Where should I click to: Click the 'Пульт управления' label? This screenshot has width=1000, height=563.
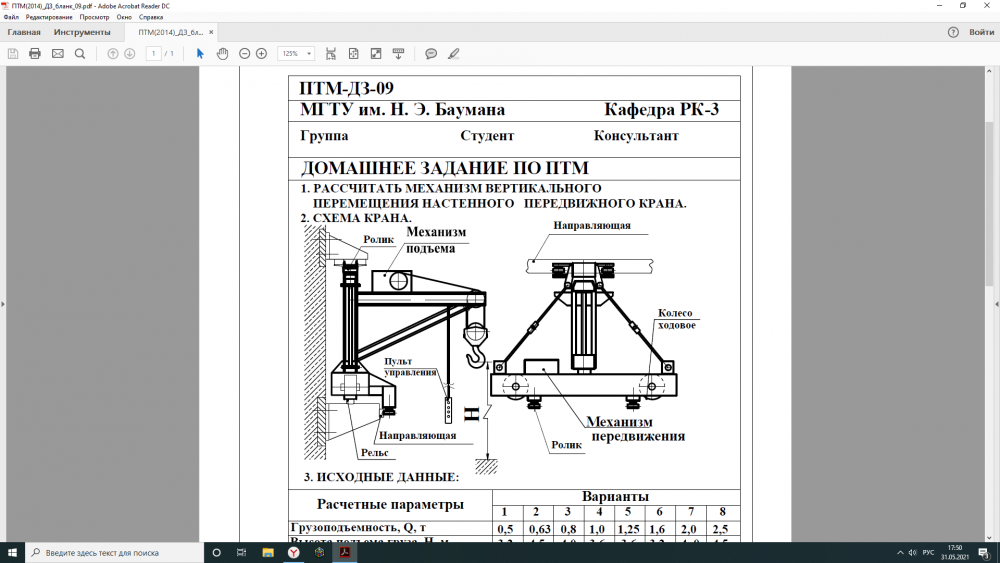[410, 367]
